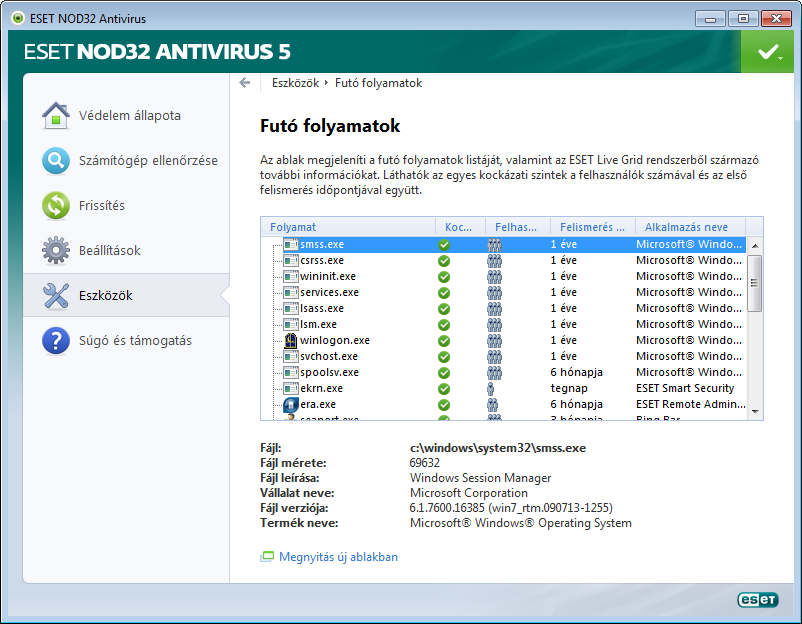Click the process list scroll up arrow

tap(754, 246)
